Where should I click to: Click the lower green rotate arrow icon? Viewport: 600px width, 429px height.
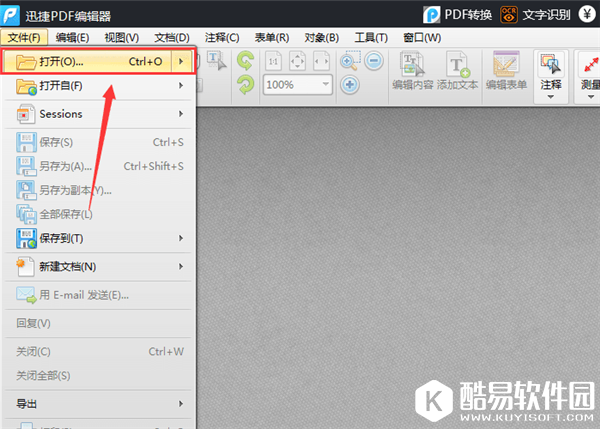coord(245,85)
